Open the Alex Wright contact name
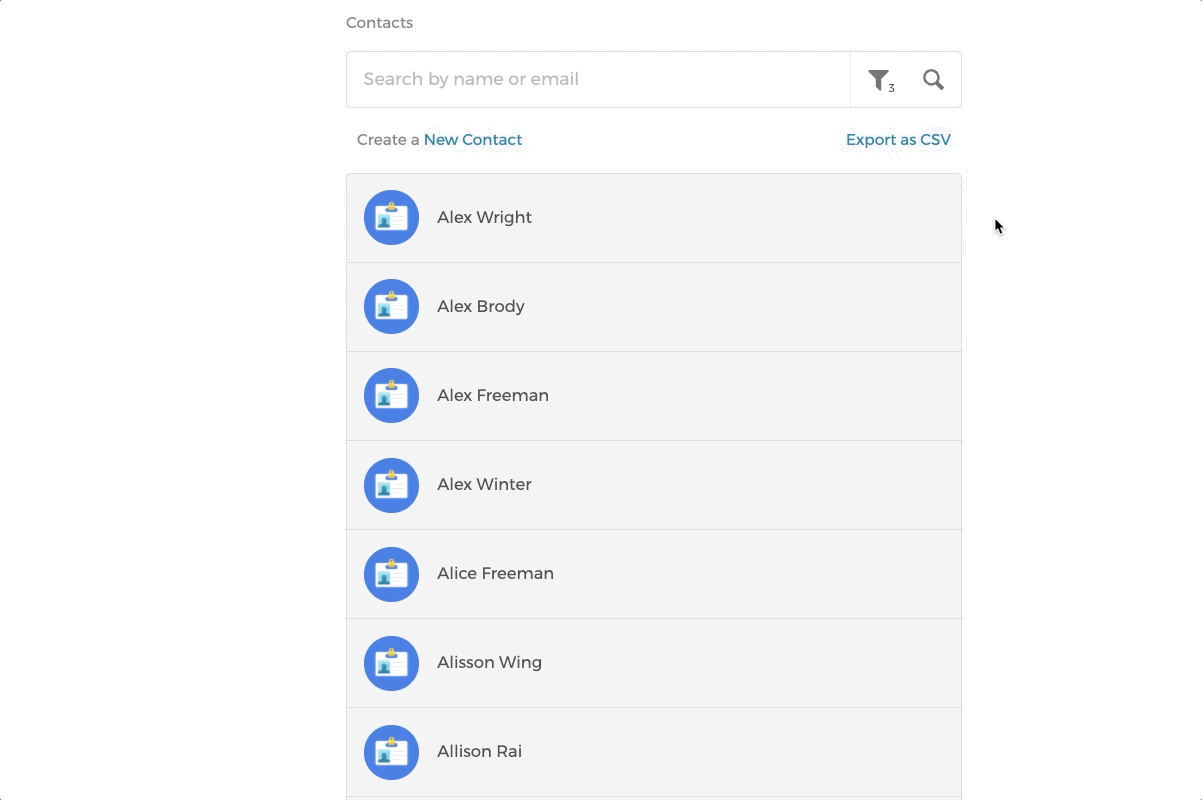This screenshot has height=800, width=1202. point(484,218)
